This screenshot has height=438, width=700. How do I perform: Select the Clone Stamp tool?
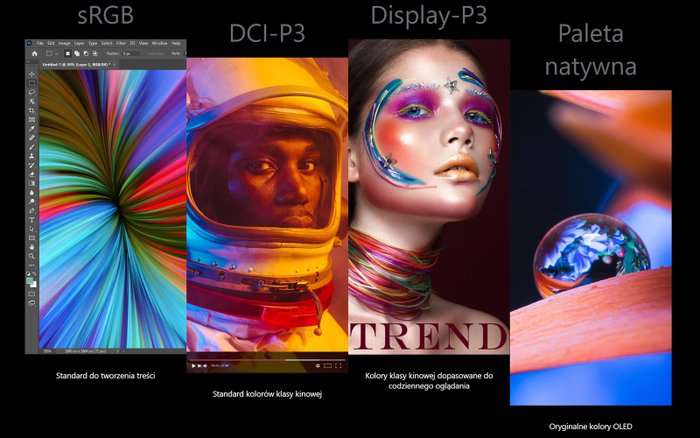coord(32,155)
